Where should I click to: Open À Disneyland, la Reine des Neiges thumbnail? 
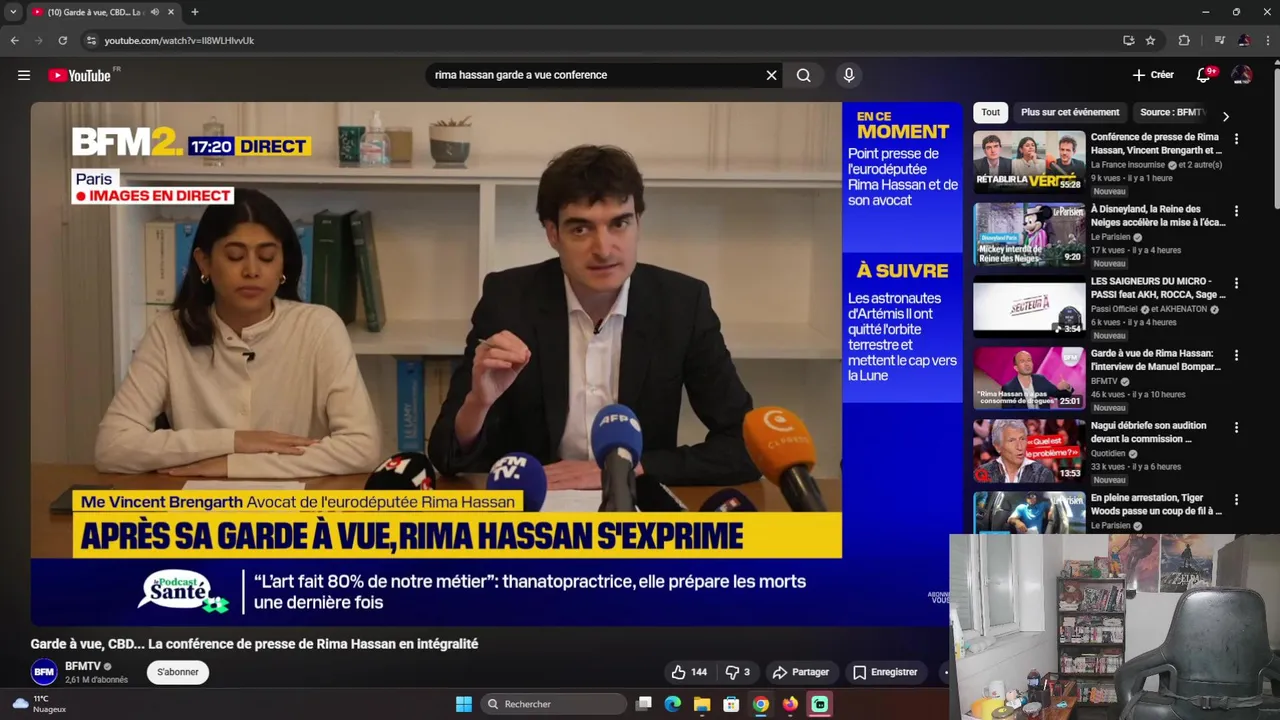pos(1029,234)
